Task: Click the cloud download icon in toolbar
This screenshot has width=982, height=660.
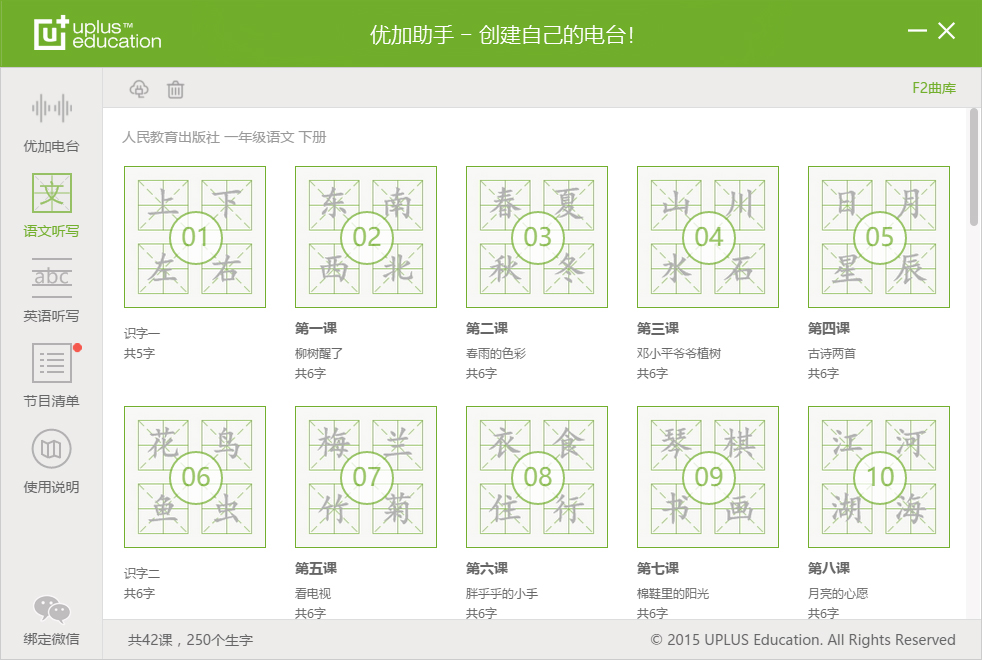Action: pyautogui.click(x=139, y=89)
